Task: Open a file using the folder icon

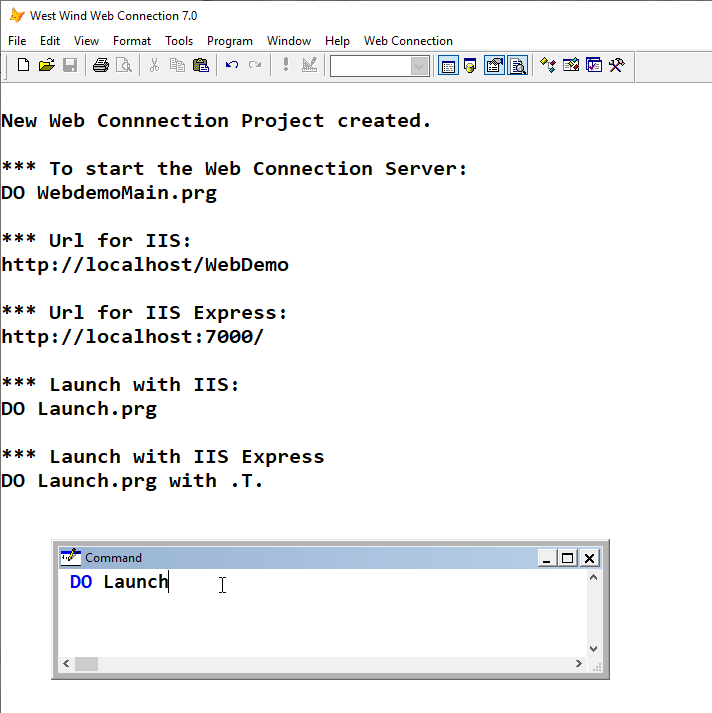Action: 46,65
